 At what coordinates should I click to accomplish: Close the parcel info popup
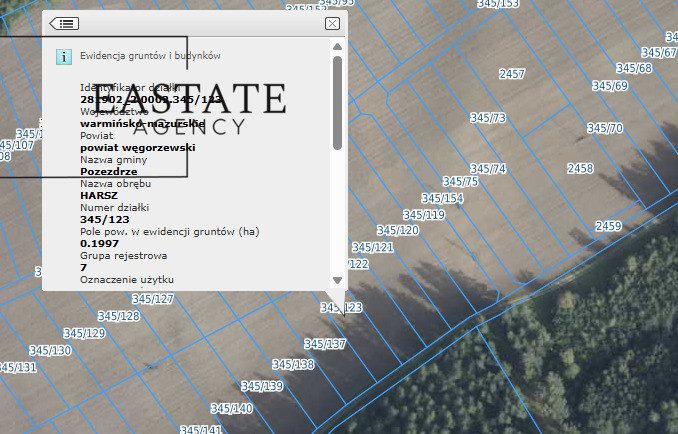tap(332, 23)
